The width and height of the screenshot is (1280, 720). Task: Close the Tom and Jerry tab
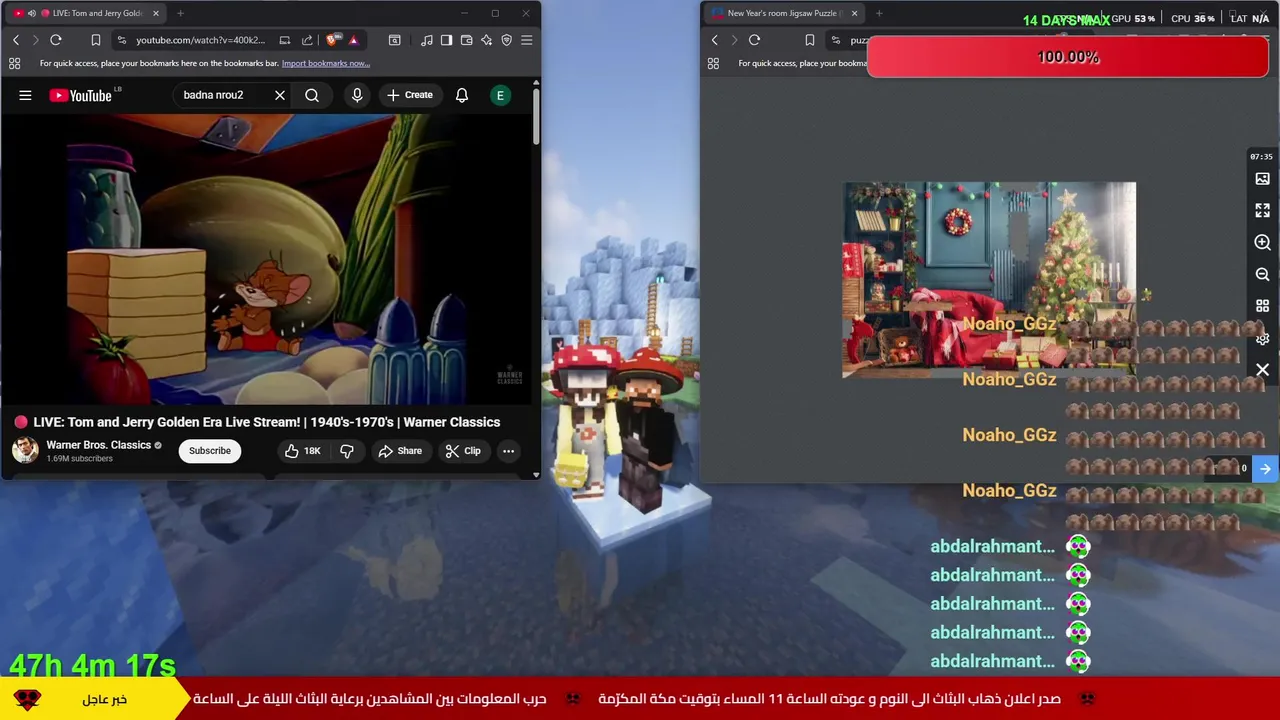pyautogui.click(x=155, y=13)
